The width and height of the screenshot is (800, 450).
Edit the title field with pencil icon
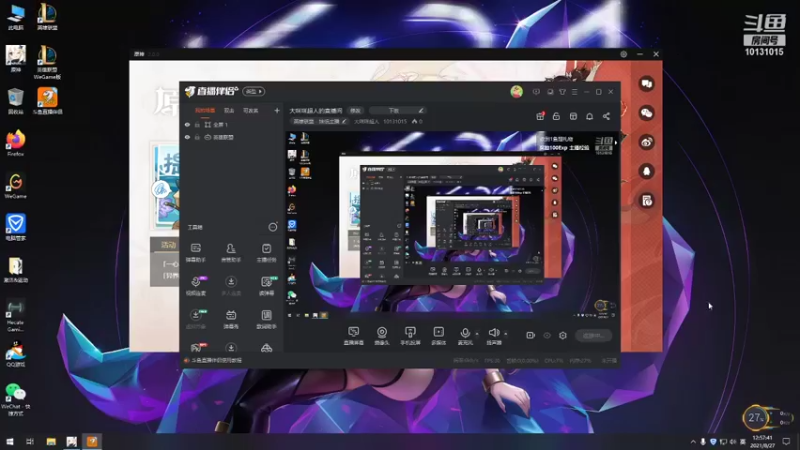[x=420, y=110]
